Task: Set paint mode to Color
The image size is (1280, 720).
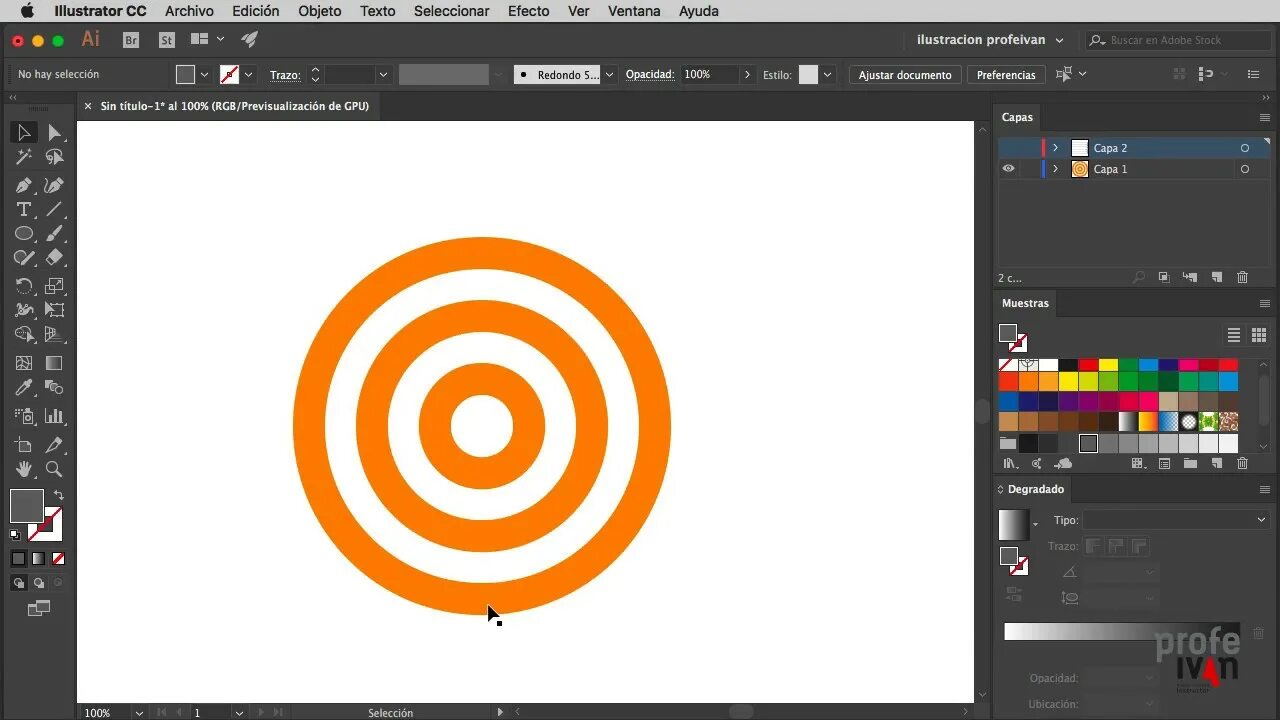Action: (x=18, y=559)
